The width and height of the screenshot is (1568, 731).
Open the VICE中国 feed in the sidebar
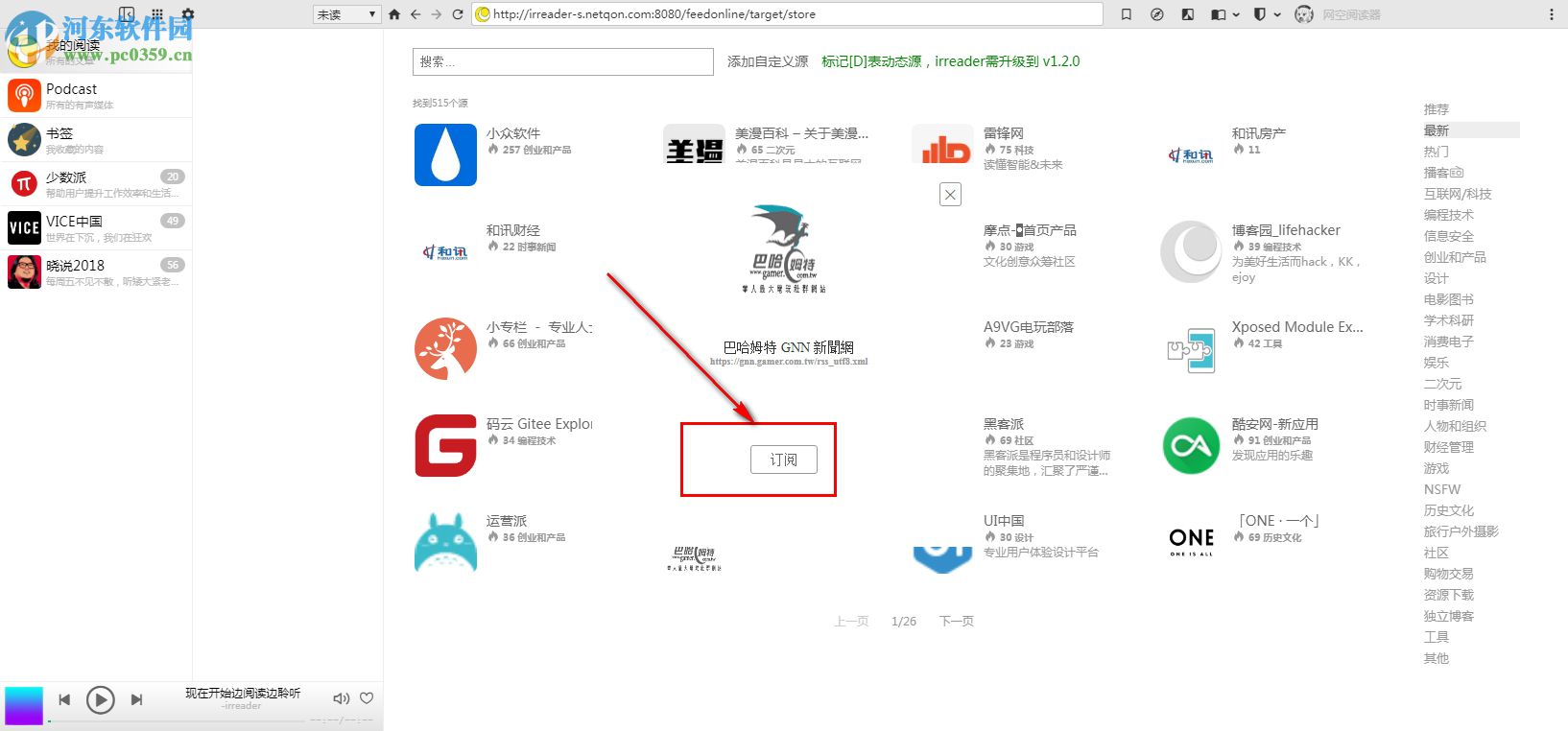click(96, 228)
